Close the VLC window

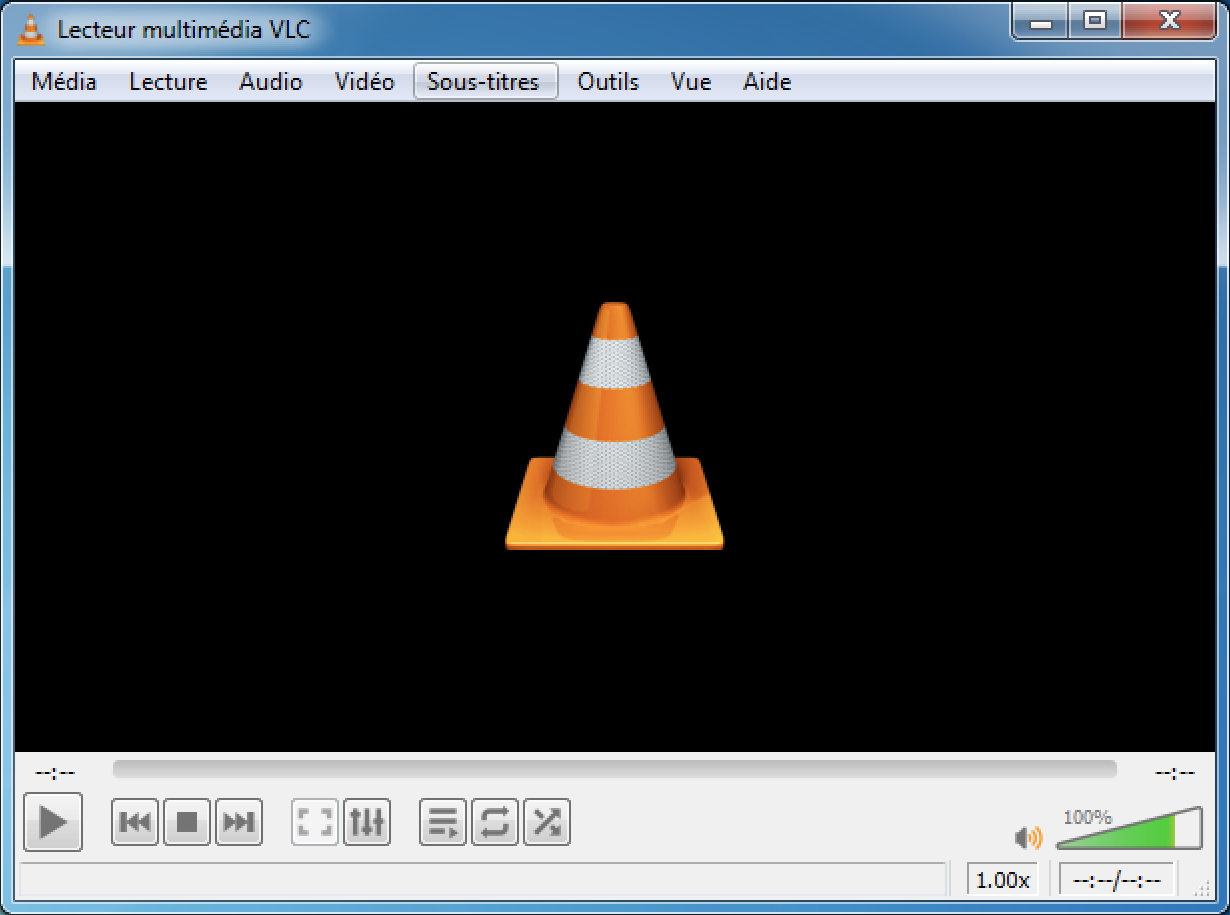[x=1169, y=21]
